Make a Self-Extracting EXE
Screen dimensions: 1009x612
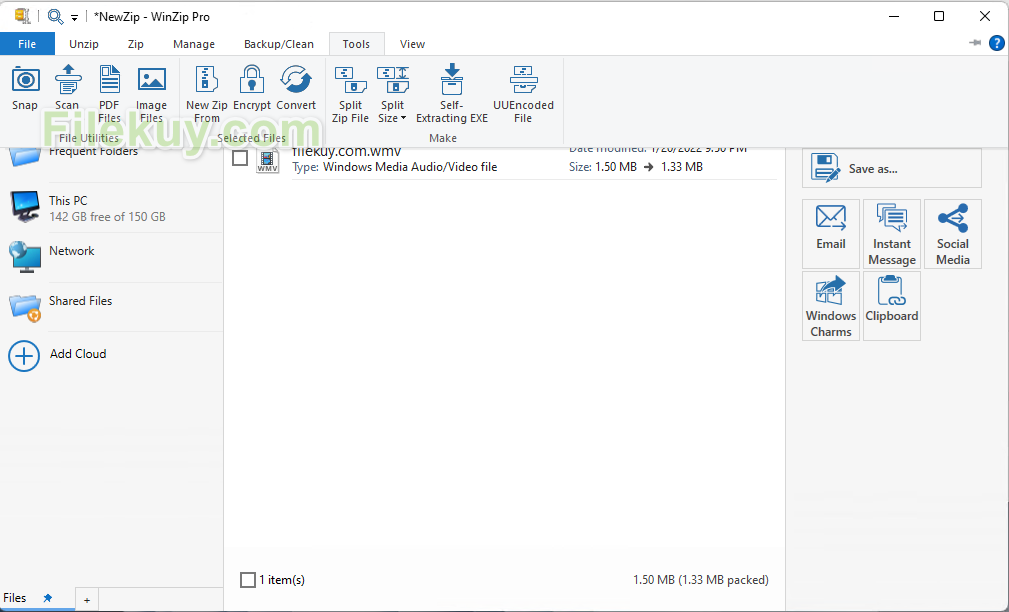click(x=452, y=94)
